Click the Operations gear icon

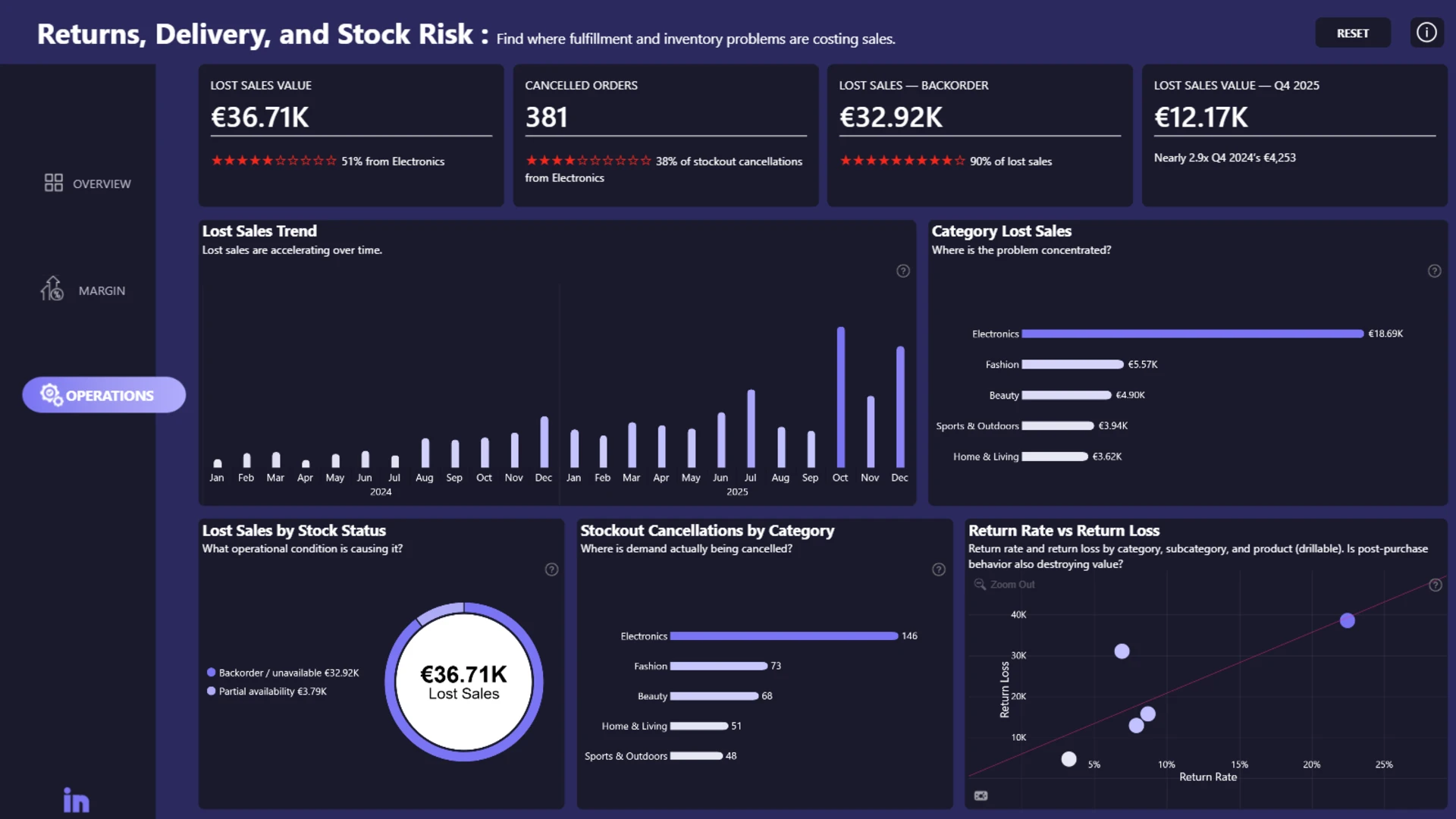[x=51, y=394]
